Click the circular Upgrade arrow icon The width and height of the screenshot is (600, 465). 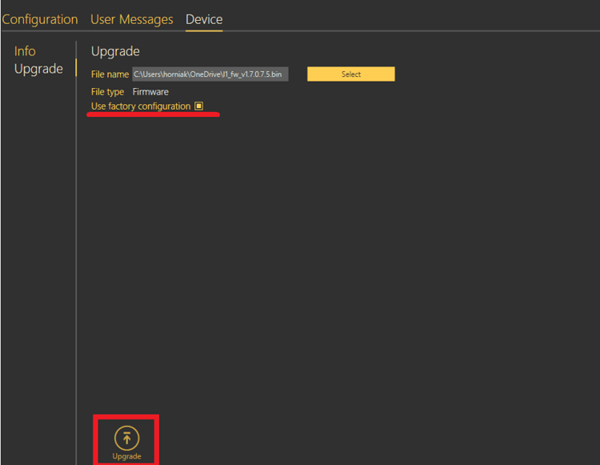[x=127, y=438]
